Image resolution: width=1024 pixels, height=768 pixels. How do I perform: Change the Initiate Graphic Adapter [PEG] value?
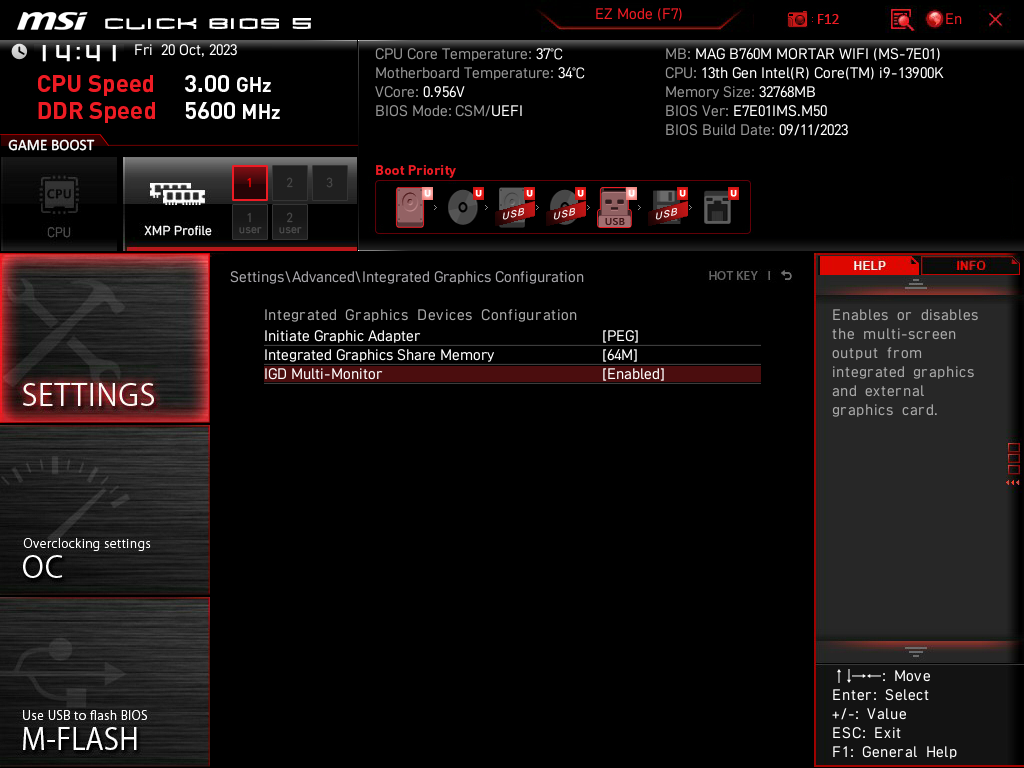(620, 336)
